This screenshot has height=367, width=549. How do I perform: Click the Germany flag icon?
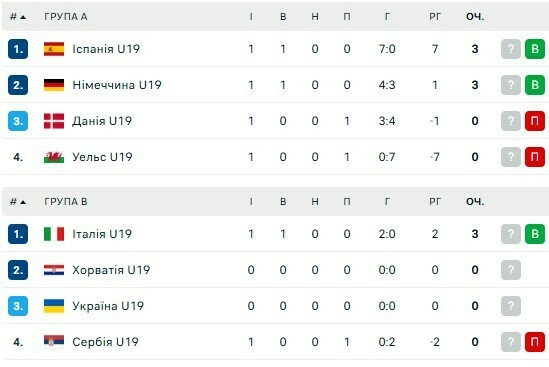coord(54,85)
